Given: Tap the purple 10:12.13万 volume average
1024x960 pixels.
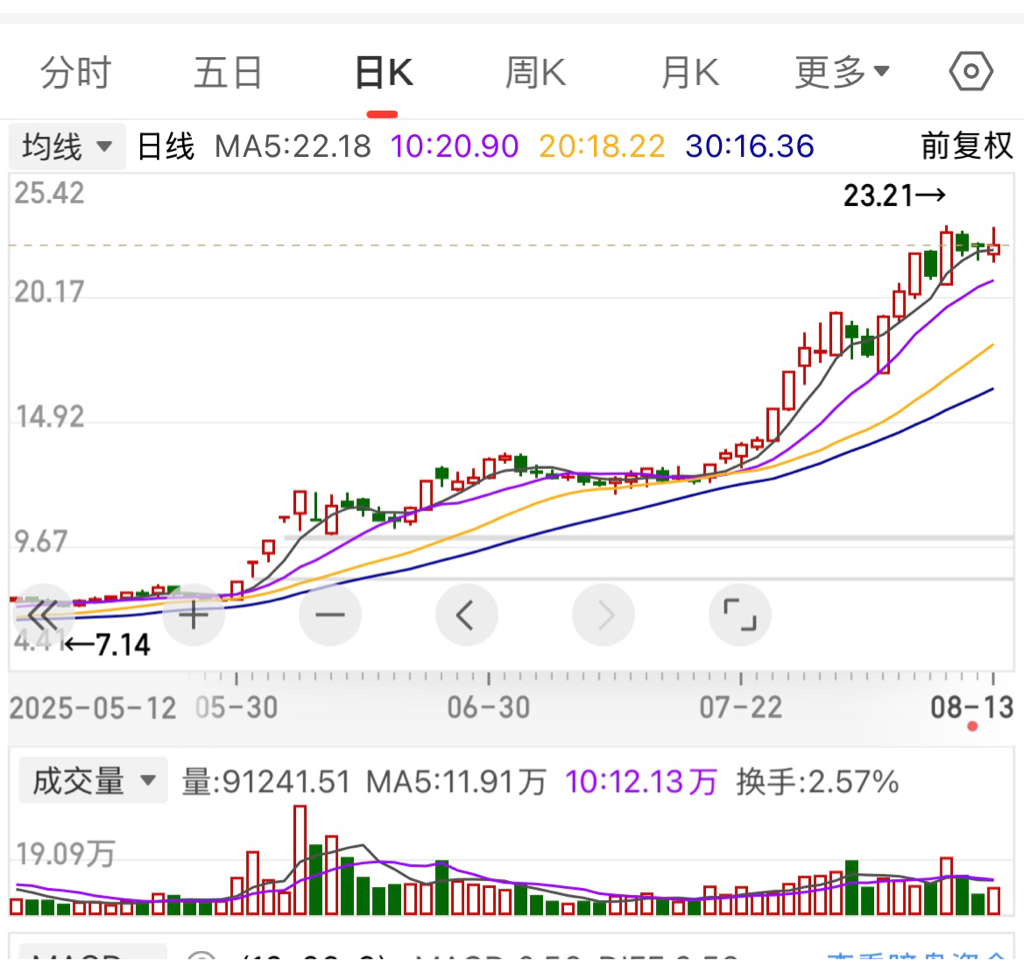Looking at the screenshot, I should (x=641, y=781).
